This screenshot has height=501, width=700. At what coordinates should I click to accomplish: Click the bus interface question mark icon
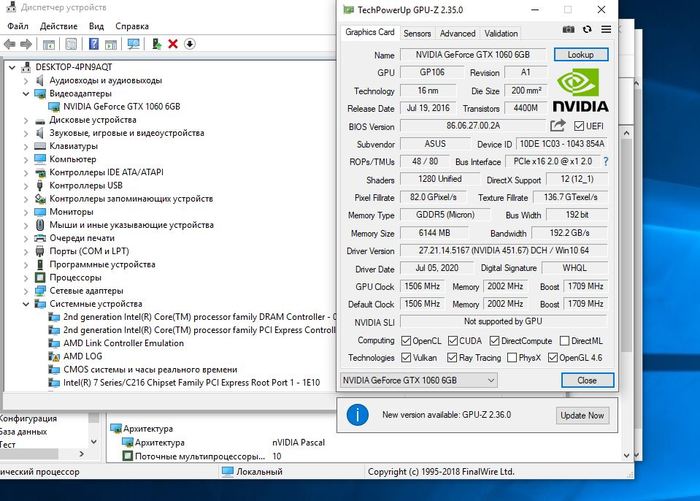[x=605, y=161]
